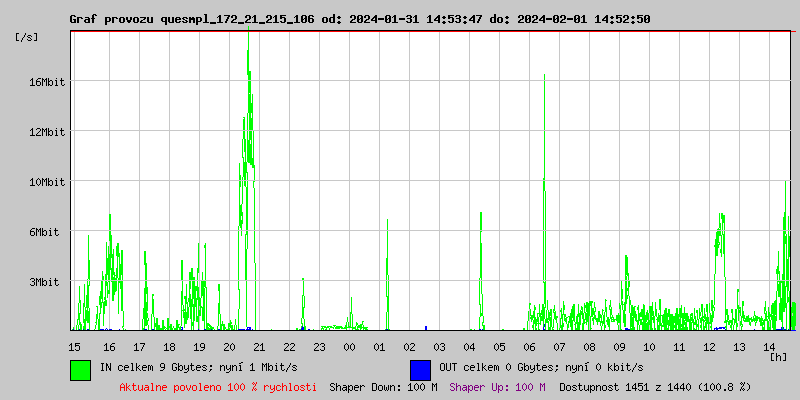Click the '00' midnight hour marker

[x=349, y=347]
